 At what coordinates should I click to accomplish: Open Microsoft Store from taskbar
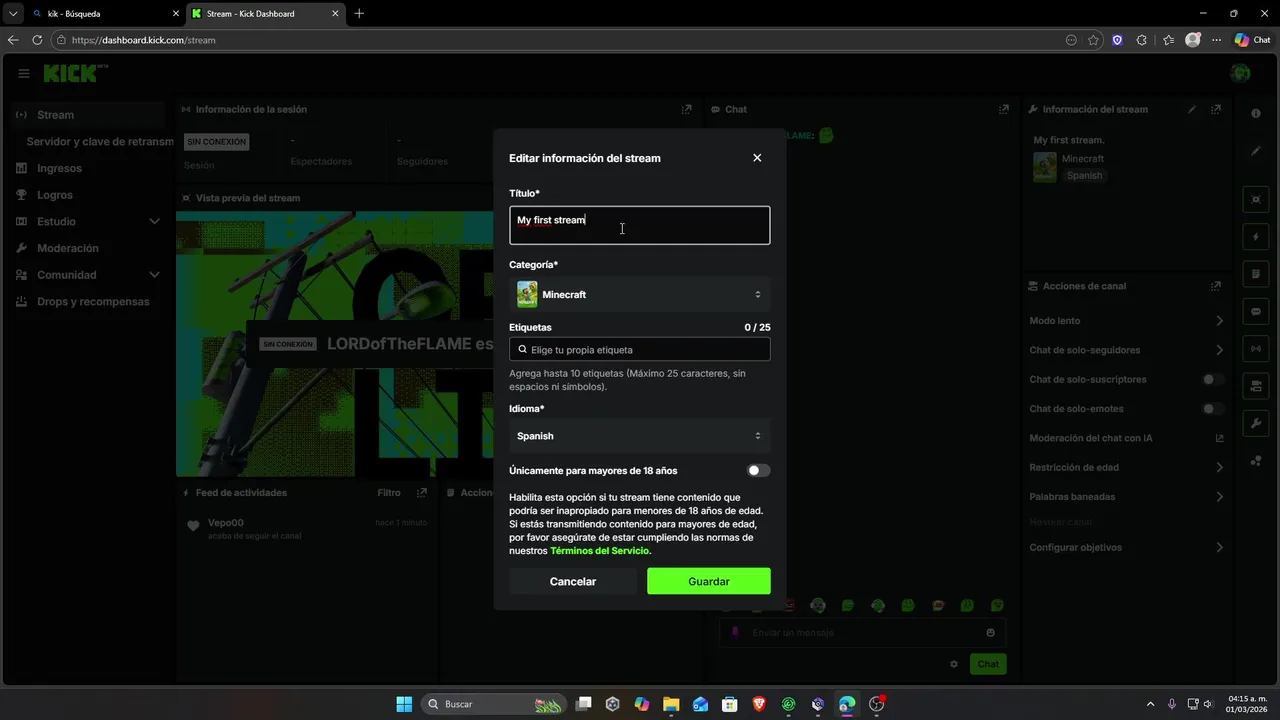[x=730, y=704]
